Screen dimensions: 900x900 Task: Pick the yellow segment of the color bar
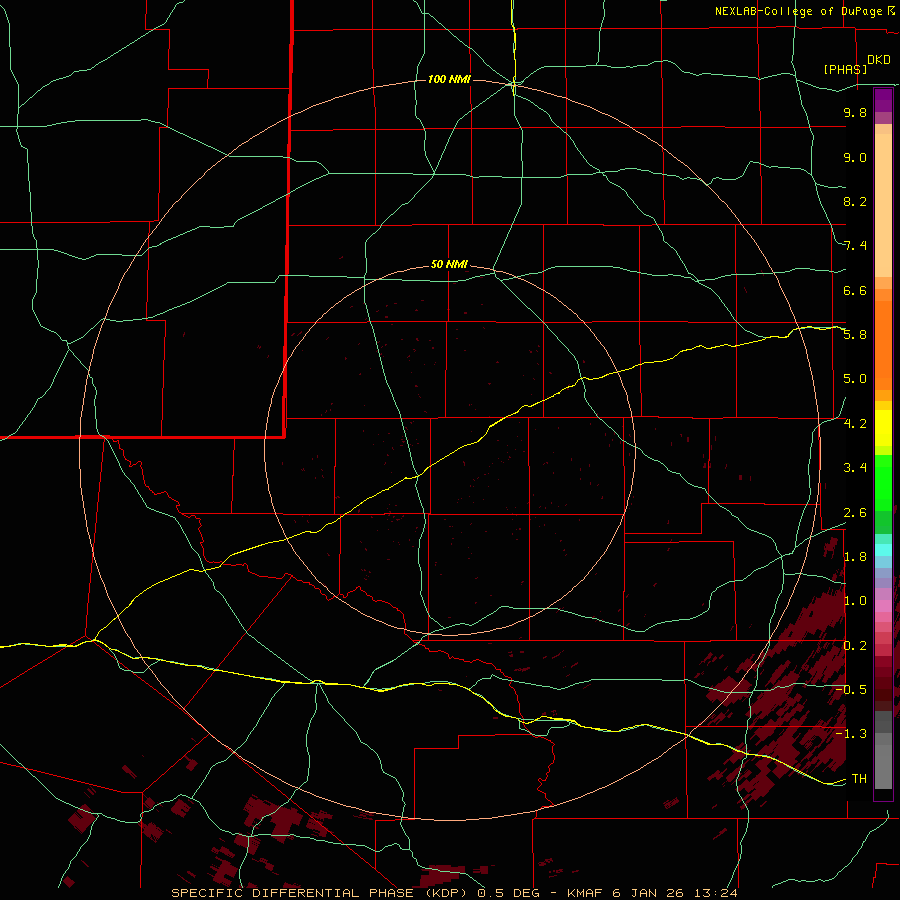click(x=883, y=428)
